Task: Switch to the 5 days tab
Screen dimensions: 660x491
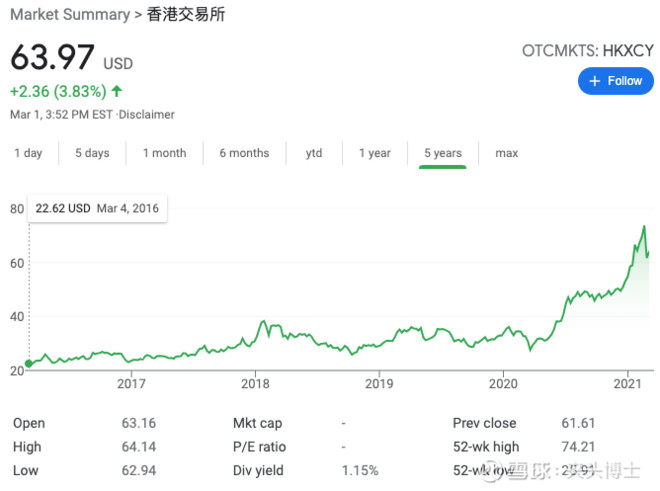Action: click(x=92, y=153)
